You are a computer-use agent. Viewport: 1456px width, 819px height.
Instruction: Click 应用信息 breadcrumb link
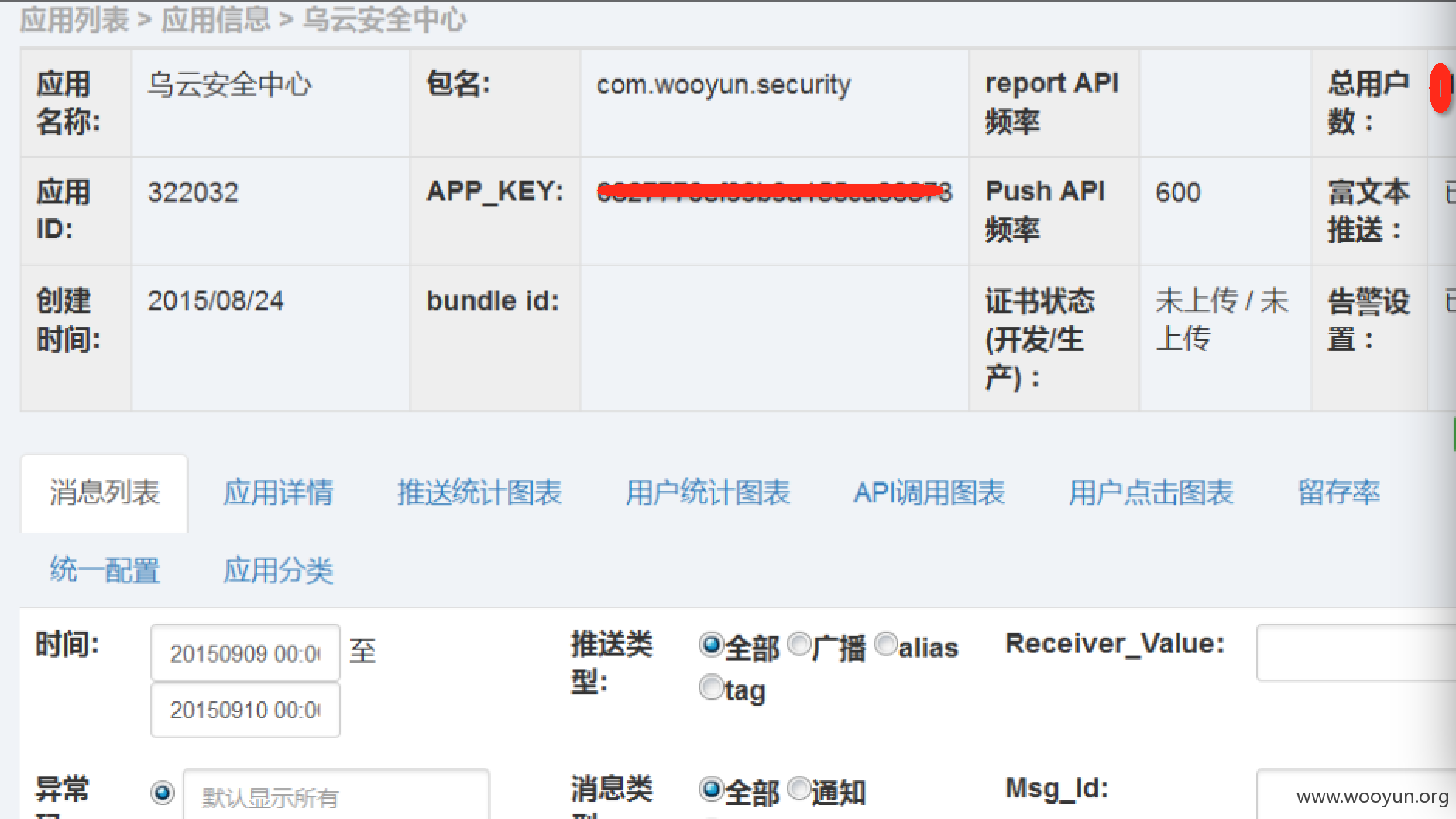[x=215, y=19]
